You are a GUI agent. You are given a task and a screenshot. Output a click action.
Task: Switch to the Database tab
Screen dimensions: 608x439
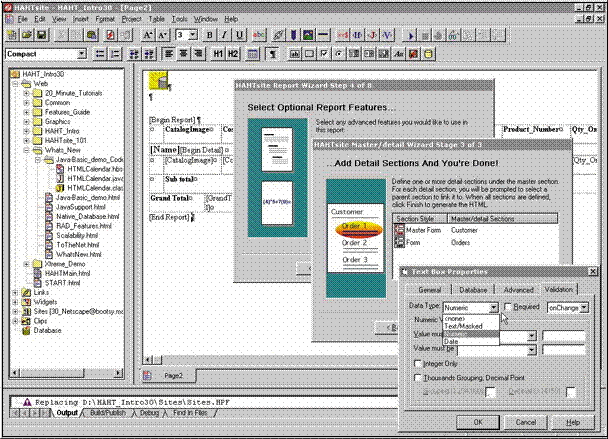point(473,290)
